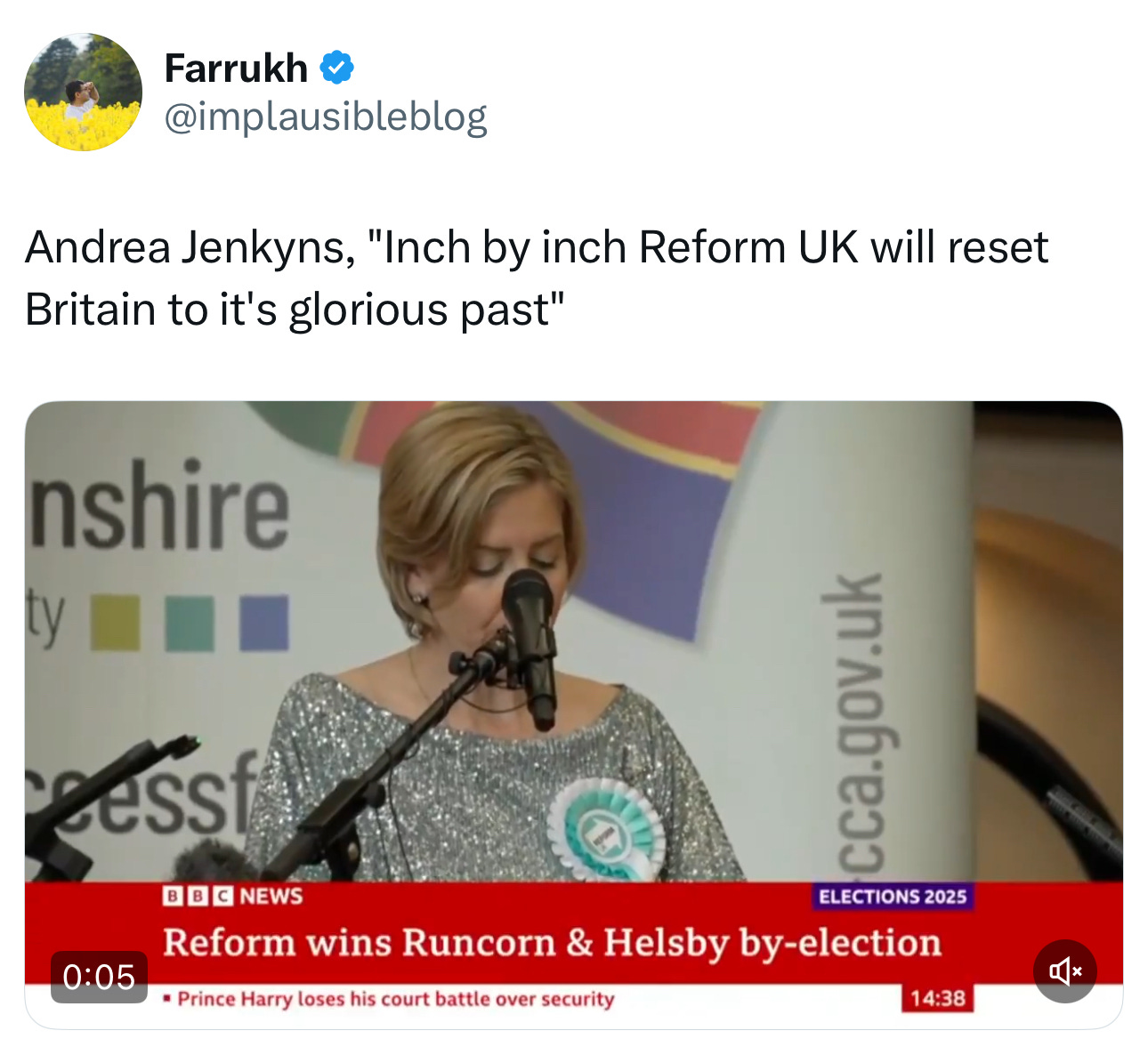Click the blue square on the backdrop

click(x=263, y=623)
